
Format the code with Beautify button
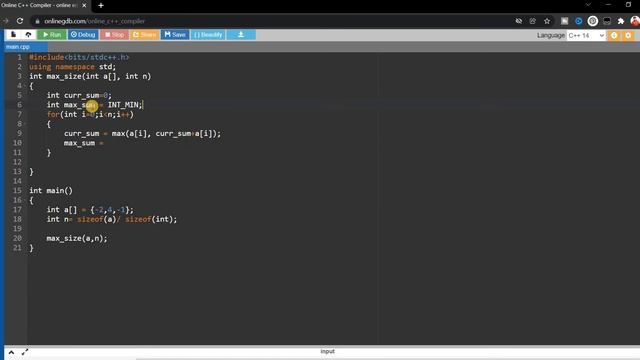[208, 35]
